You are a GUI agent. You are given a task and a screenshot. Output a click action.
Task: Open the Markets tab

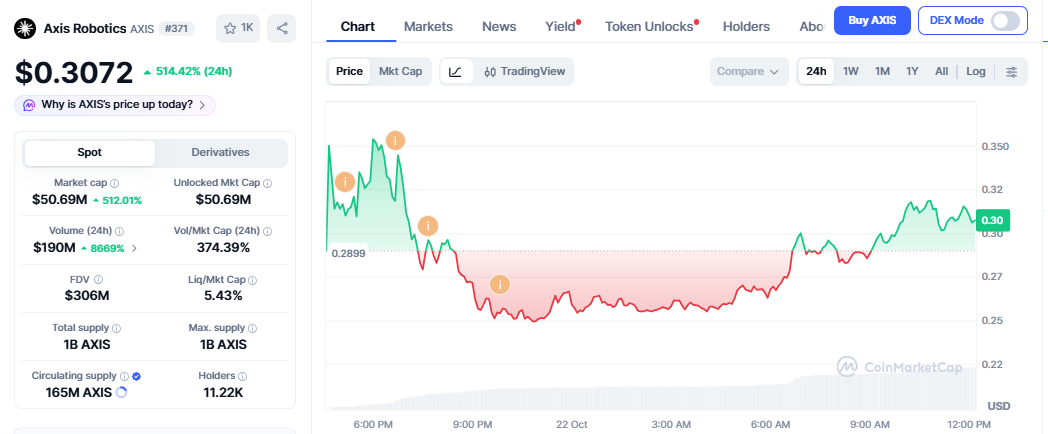[x=428, y=27]
